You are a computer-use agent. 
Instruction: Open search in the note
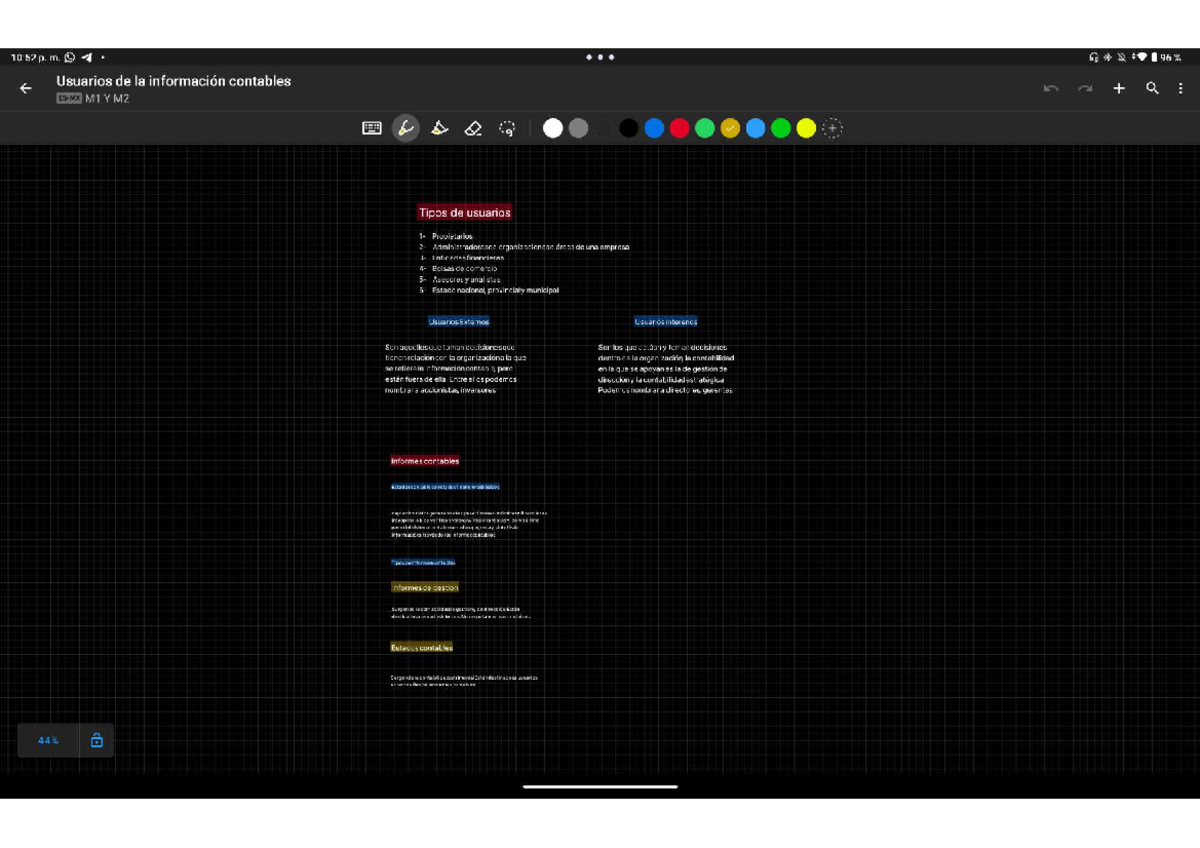click(x=1152, y=88)
